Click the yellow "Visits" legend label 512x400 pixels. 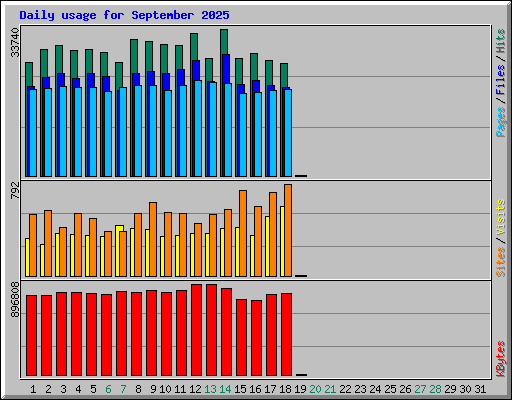click(x=500, y=217)
